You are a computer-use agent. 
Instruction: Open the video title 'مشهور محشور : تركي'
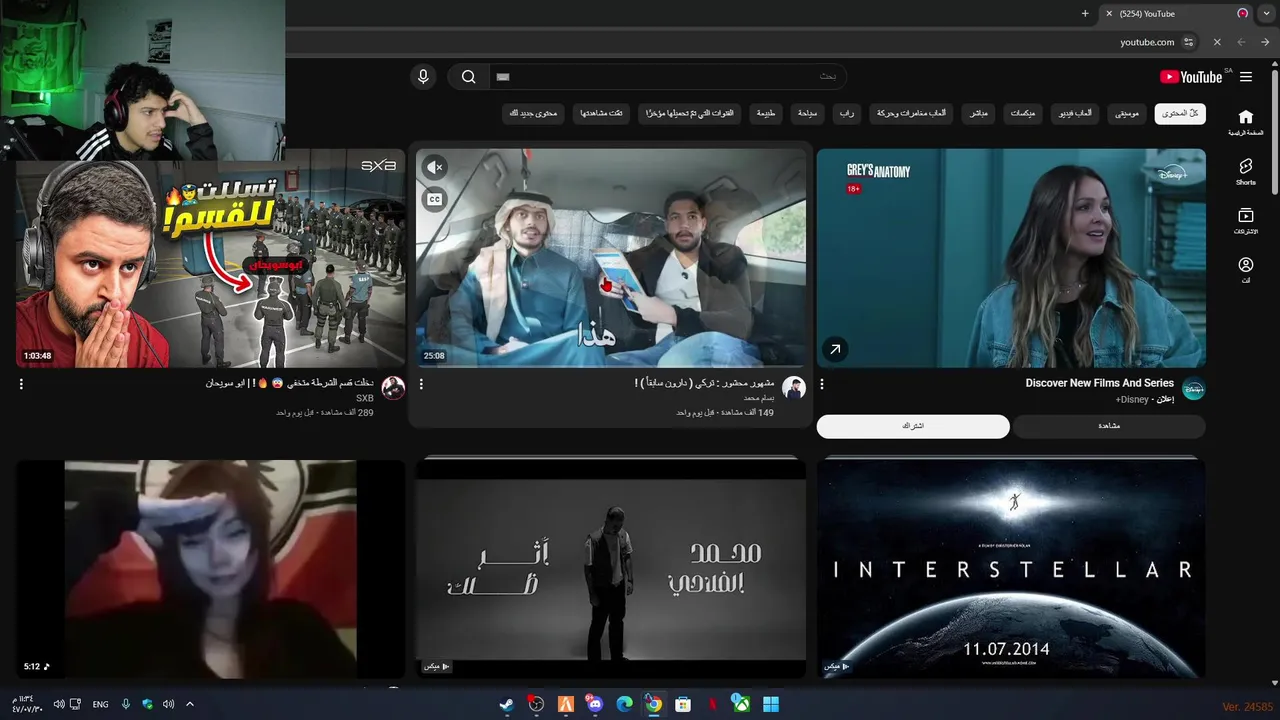click(704, 383)
